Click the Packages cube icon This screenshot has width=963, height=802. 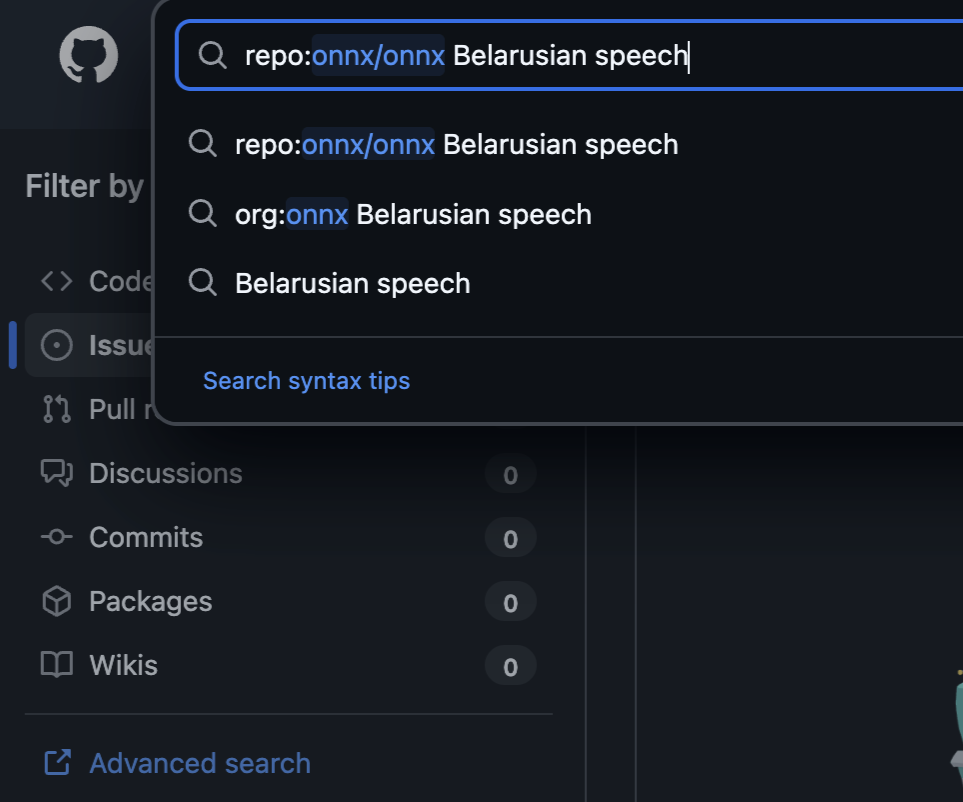(57, 601)
